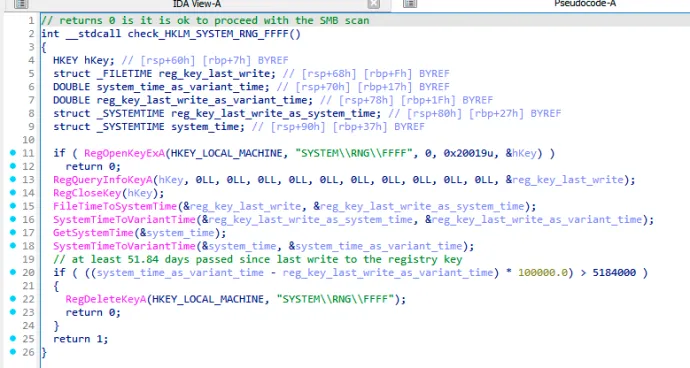Click the RegOpenKeyExA call

(125, 153)
